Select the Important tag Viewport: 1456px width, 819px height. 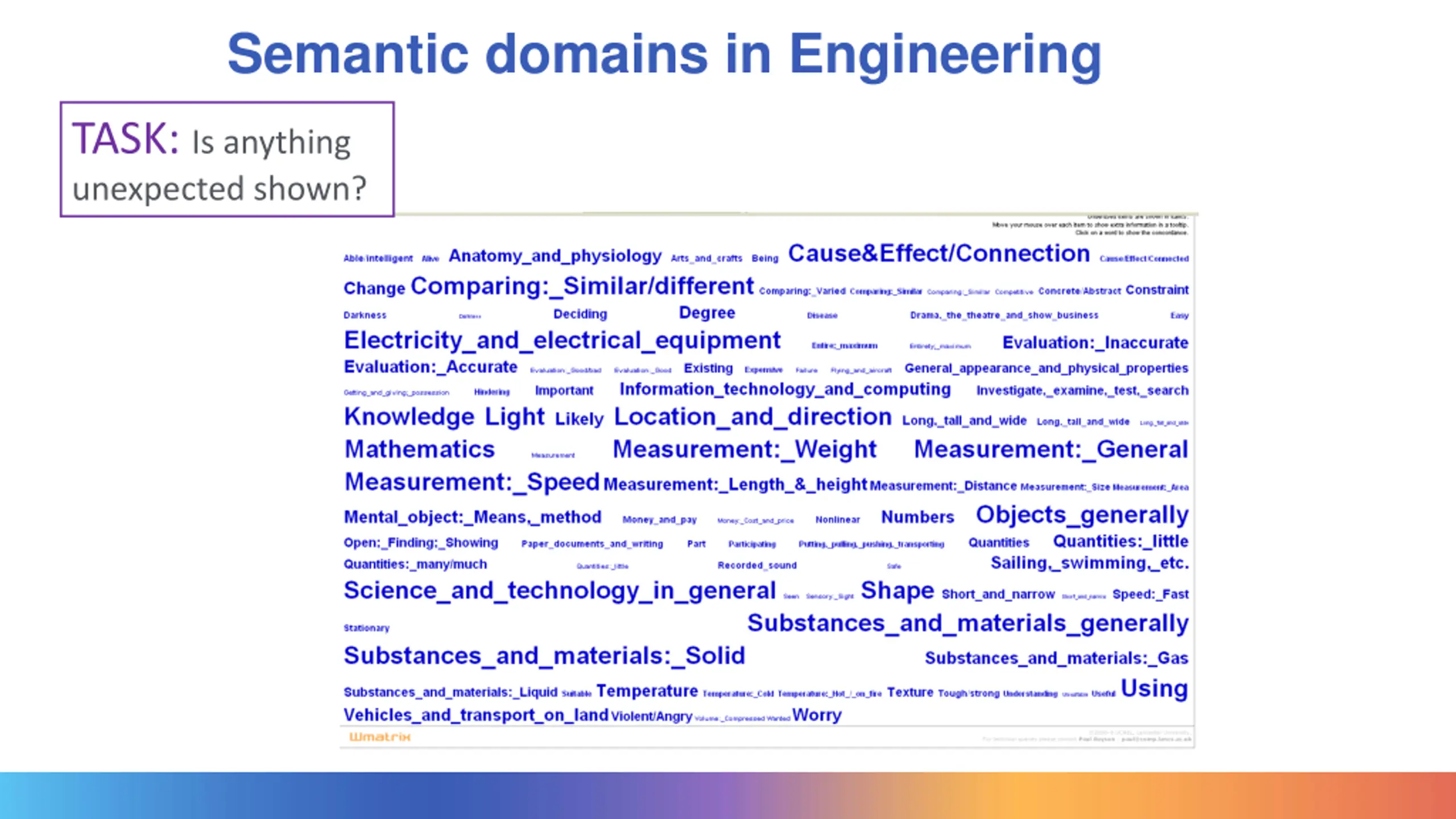point(564,391)
